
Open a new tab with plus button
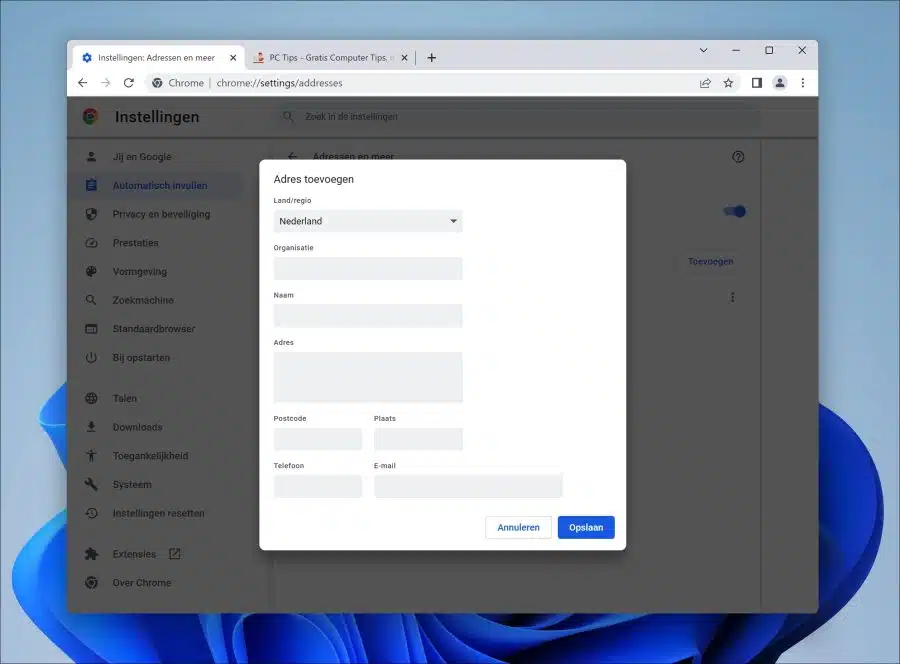(432, 57)
